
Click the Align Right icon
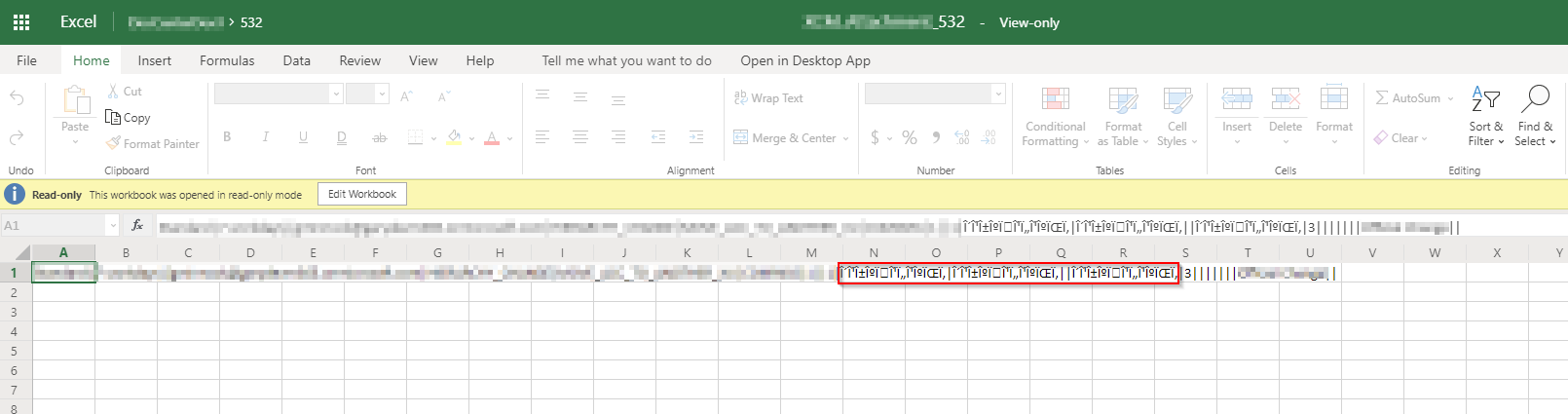(618, 137)
